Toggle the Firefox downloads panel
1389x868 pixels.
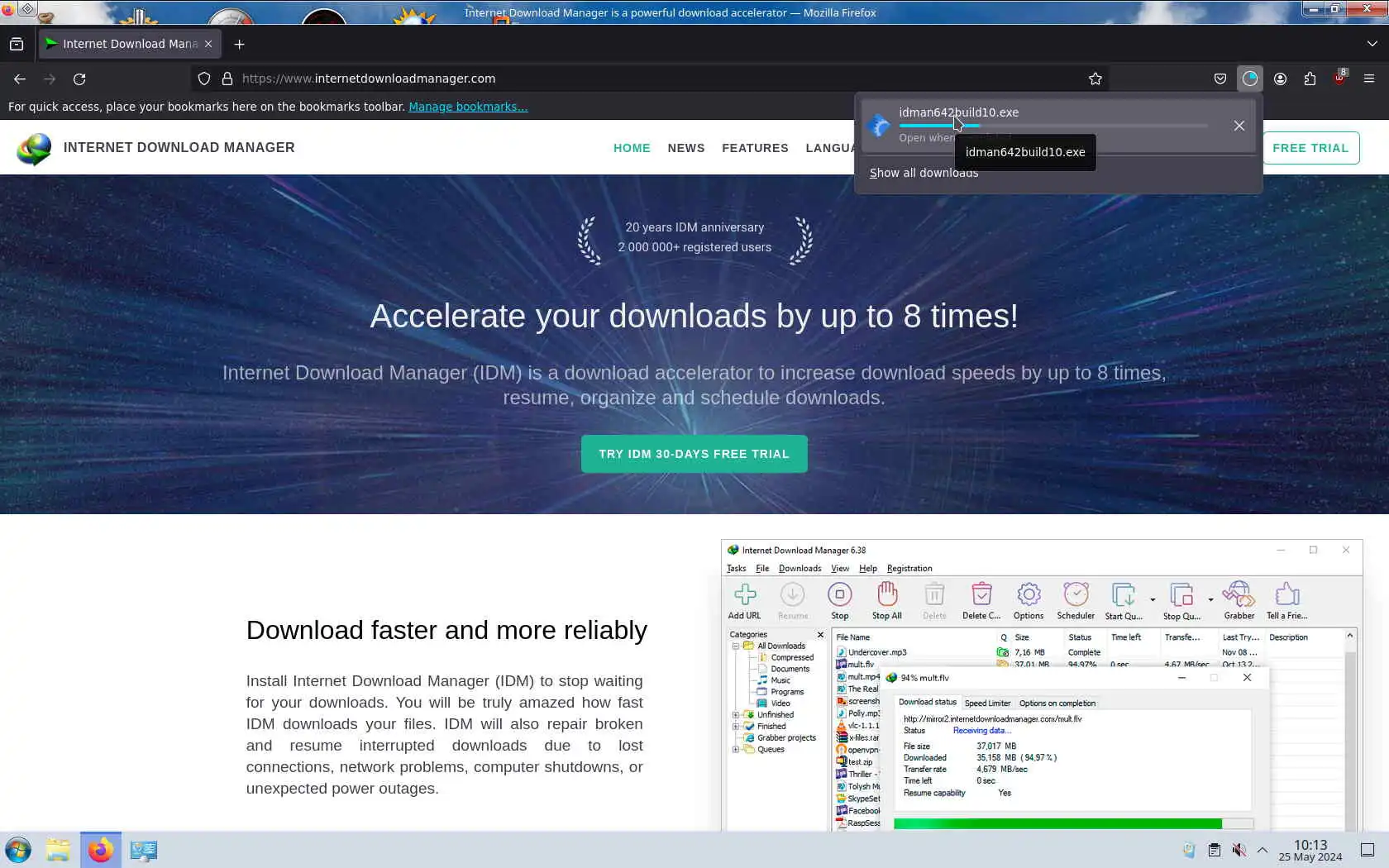click(1249, 79)
